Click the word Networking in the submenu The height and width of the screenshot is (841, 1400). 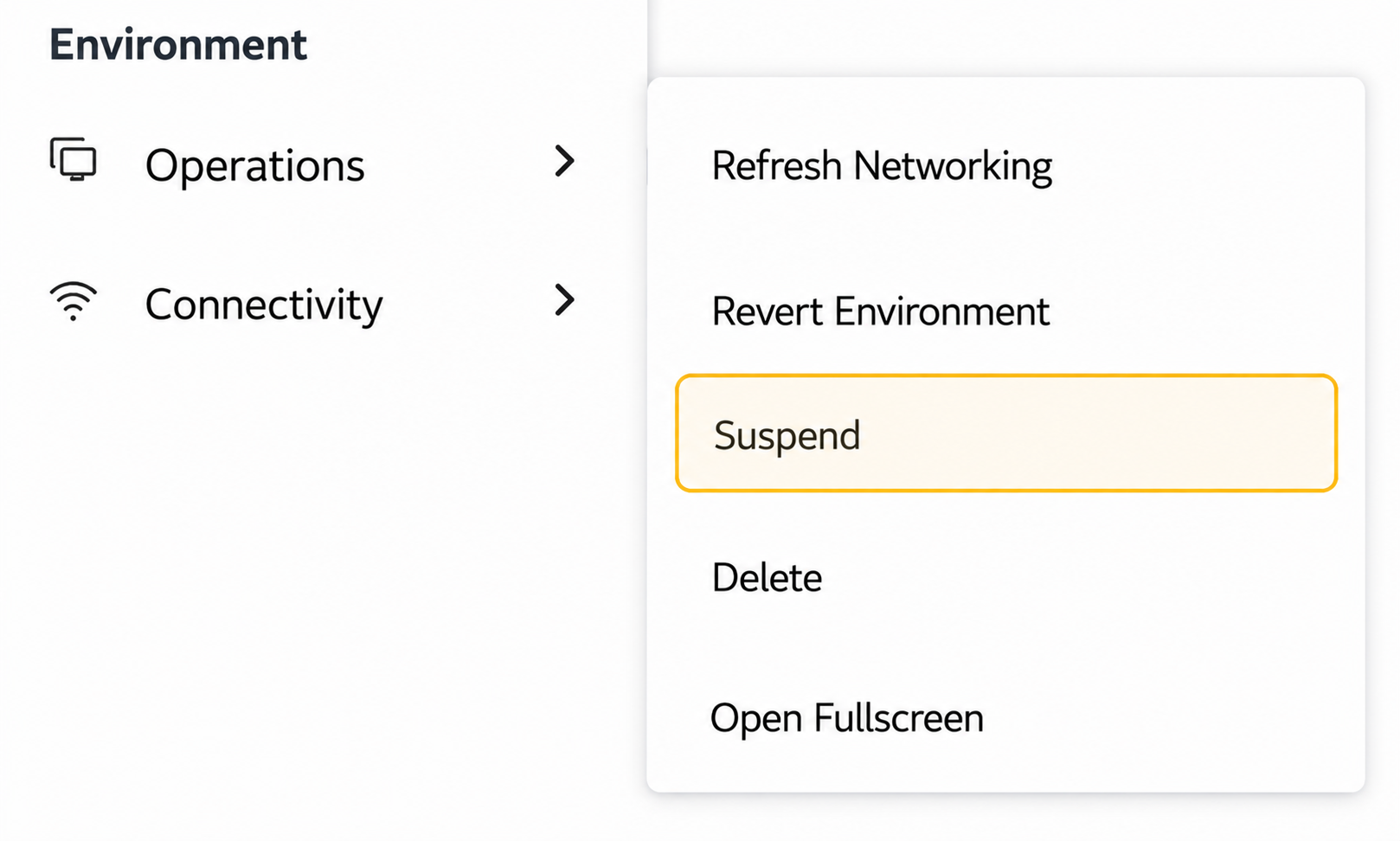pyautogui.click(x=953, y=166)
